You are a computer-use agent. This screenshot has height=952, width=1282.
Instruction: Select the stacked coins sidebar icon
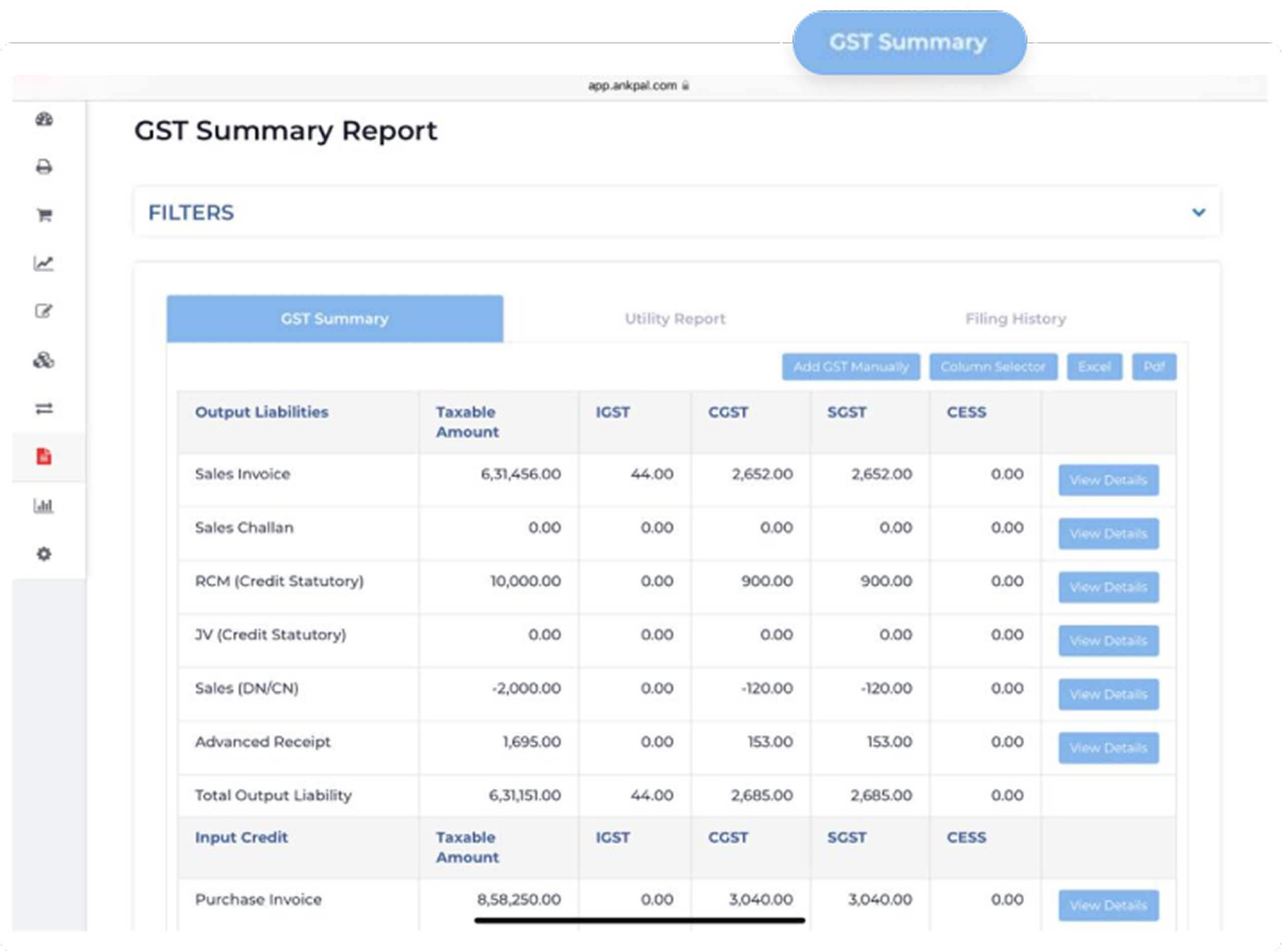(x=44, y=361)
